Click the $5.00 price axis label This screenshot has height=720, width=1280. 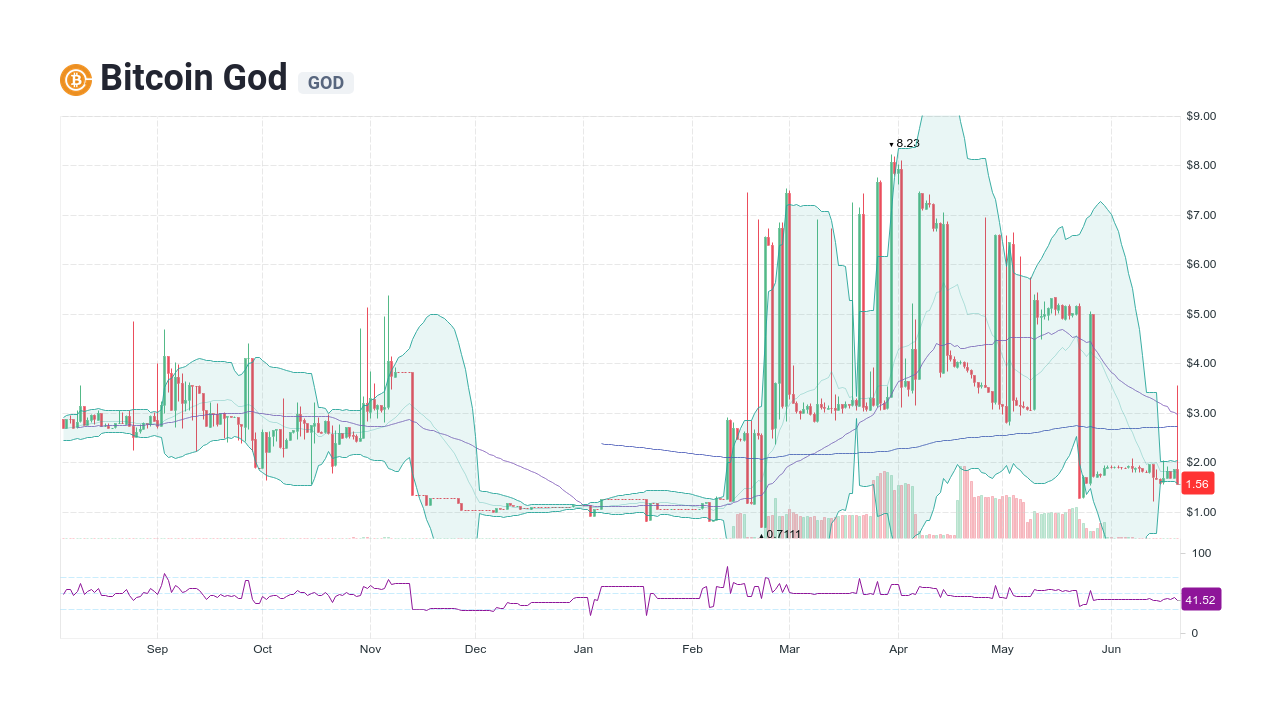(1201, 314)
